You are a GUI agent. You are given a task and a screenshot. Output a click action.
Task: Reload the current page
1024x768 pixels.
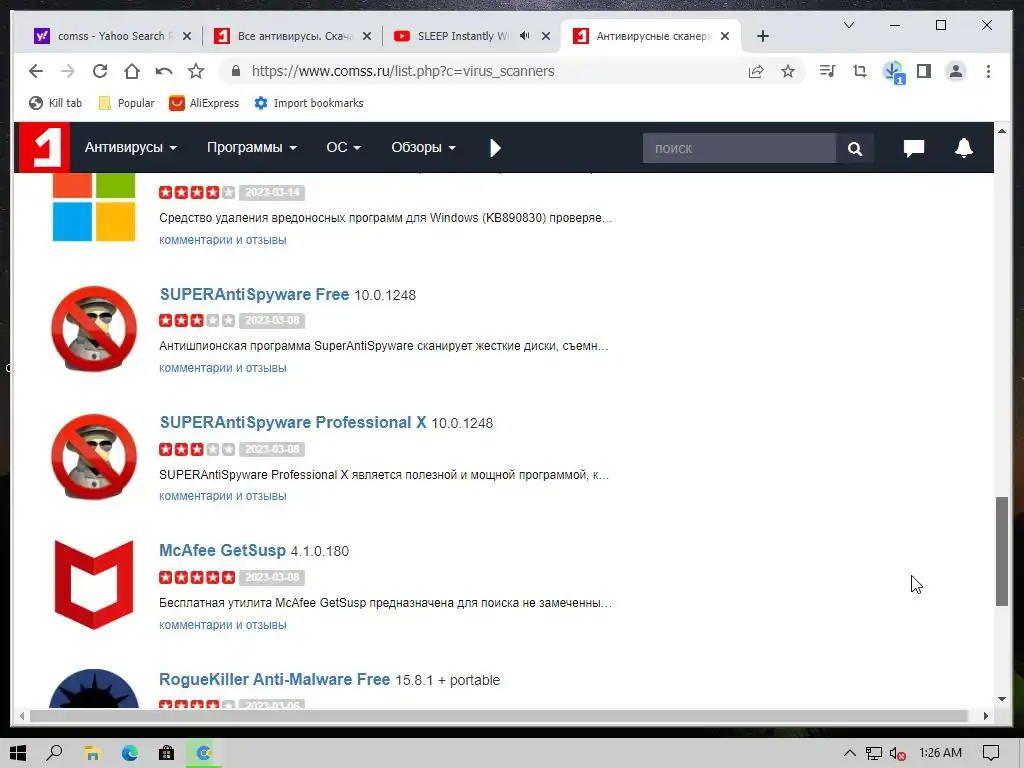coord(100,71)
